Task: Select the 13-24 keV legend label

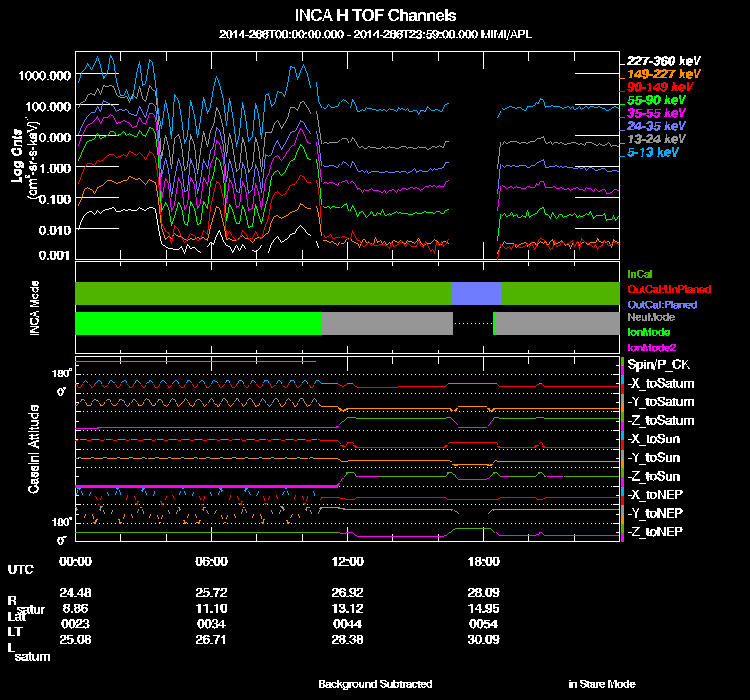Action: [656, 139]
